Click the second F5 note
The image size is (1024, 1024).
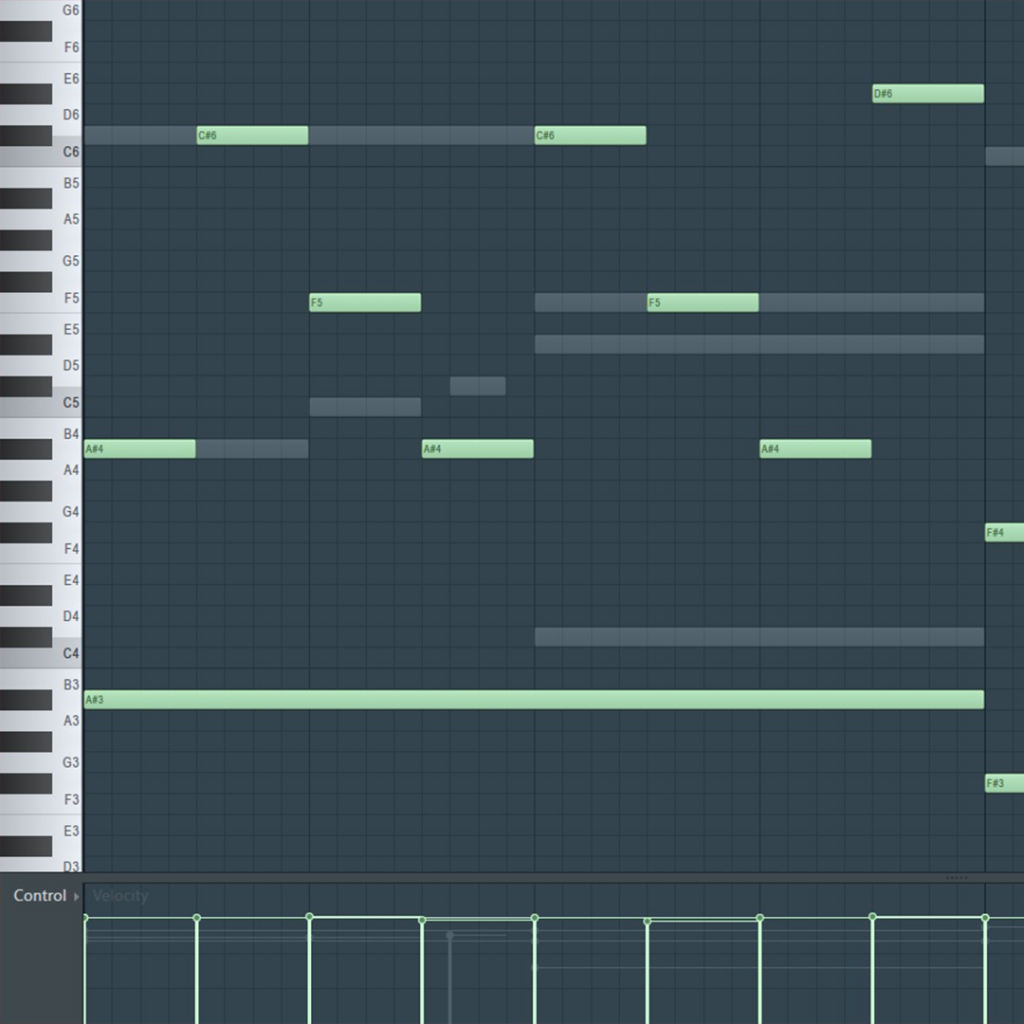pyautogui.click(x=702, y=302)
